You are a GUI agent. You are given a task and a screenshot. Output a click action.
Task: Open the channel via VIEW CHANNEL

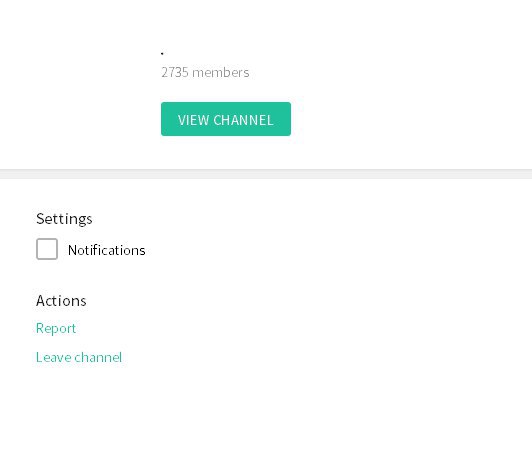click(x=226, y=119)
